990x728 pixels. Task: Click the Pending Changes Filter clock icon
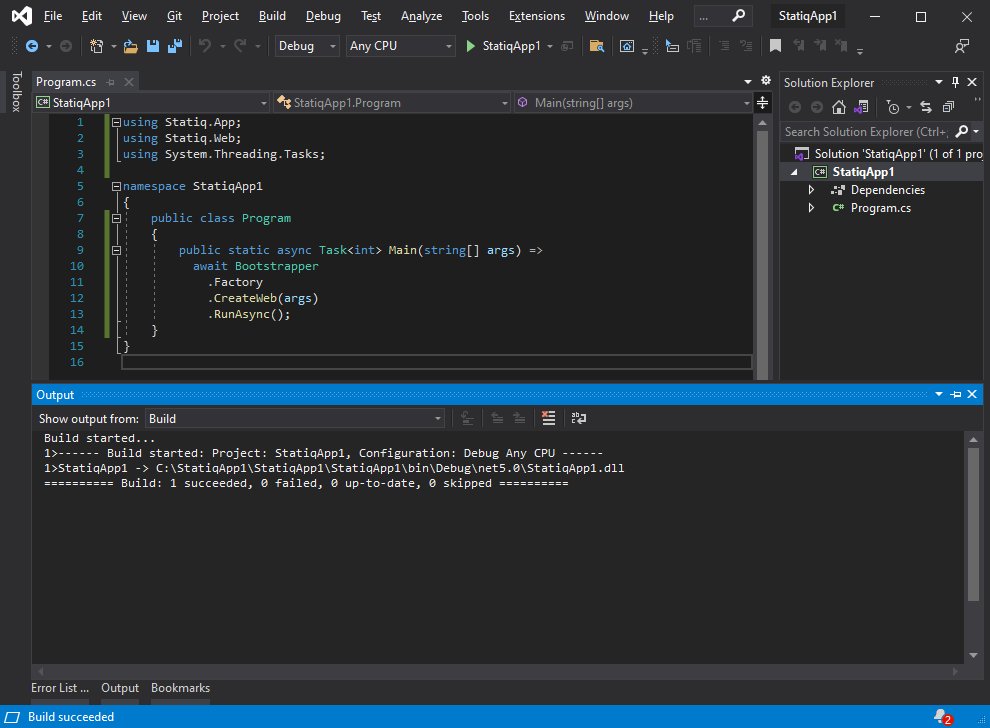click(x=893, y=107)
